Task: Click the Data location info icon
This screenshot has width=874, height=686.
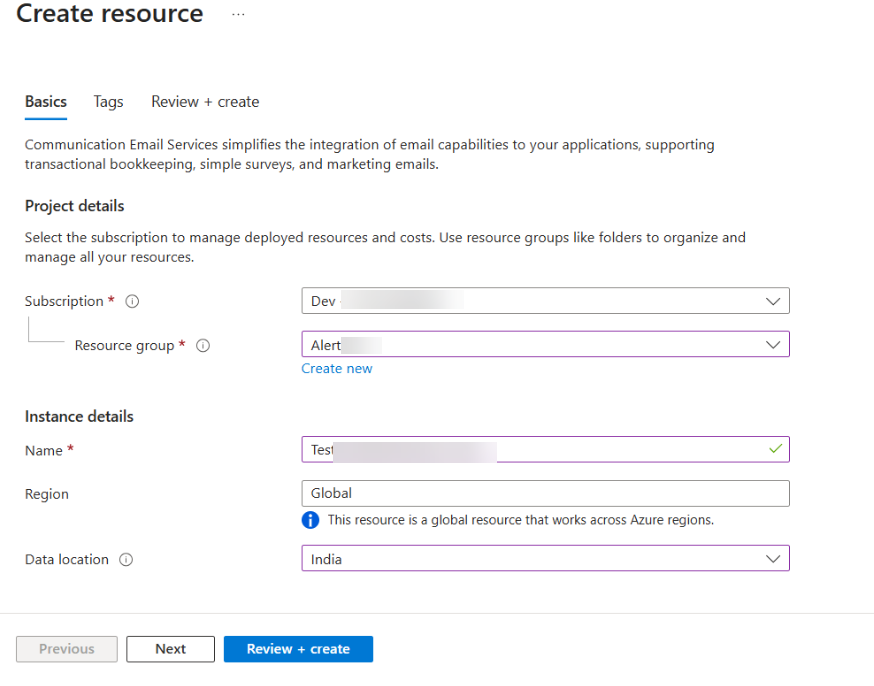Action: tap(126, 559)
